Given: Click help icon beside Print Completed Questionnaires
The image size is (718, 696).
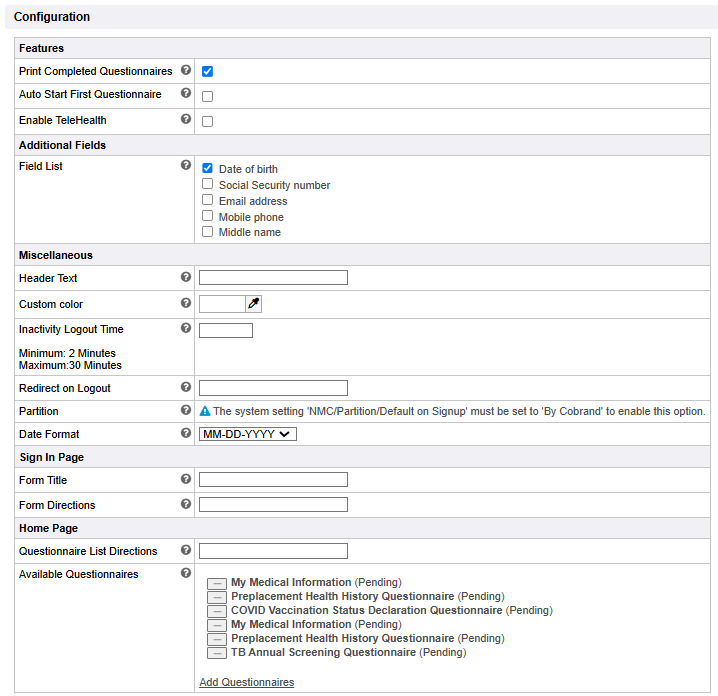Looking at the screenshot, I should point(186,71).
